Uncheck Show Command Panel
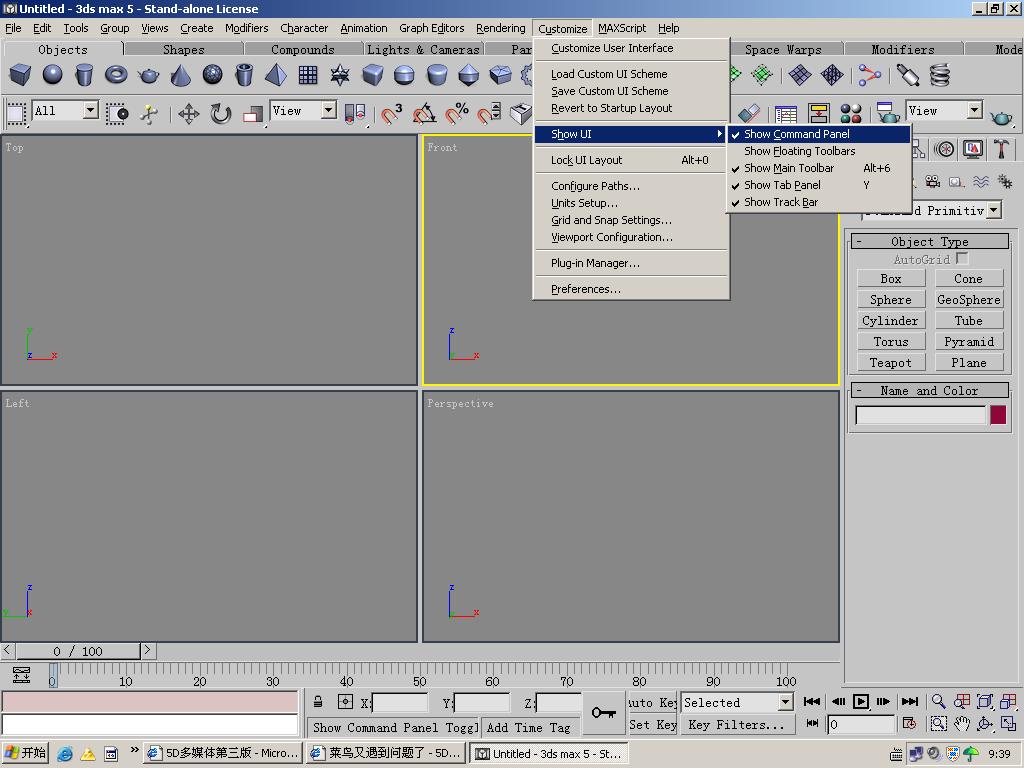1024x768 pixels. click(x=819, y=134)
